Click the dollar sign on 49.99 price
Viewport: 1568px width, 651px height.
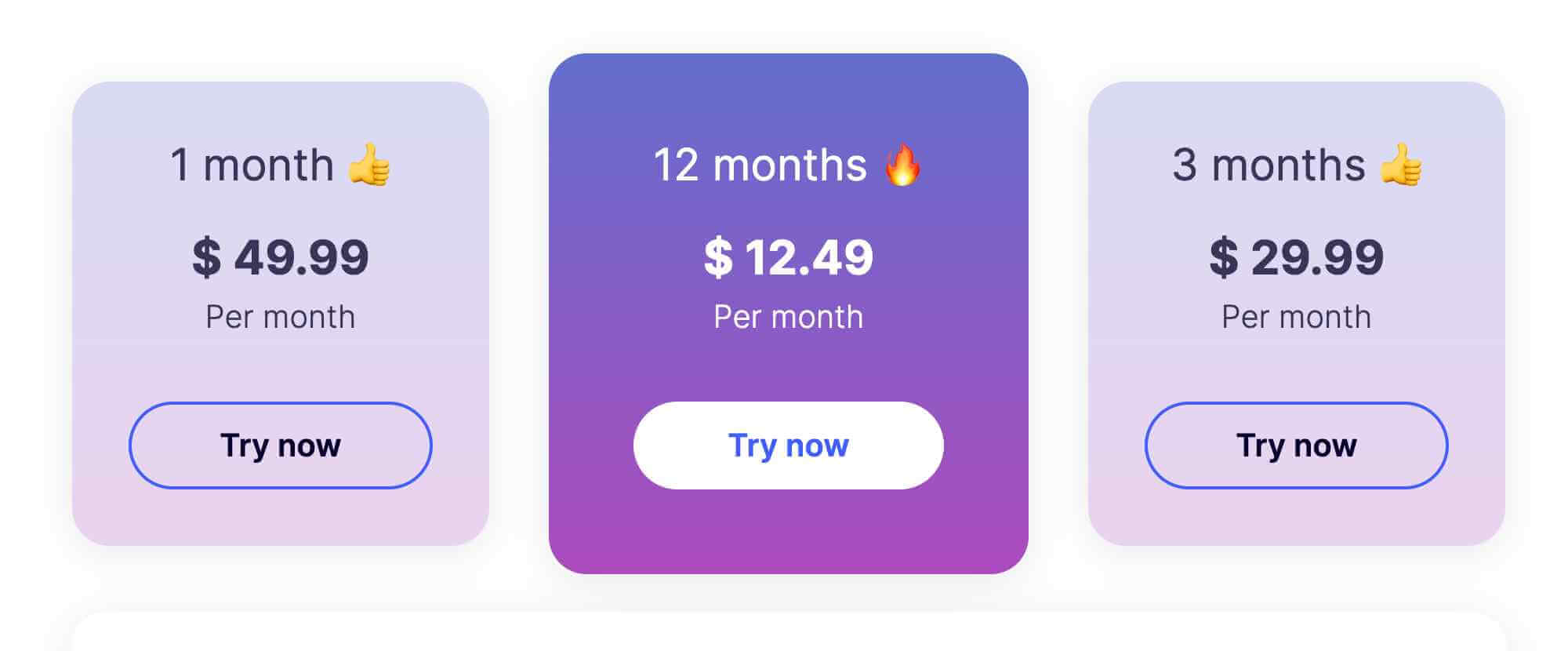tap(207, 257)
